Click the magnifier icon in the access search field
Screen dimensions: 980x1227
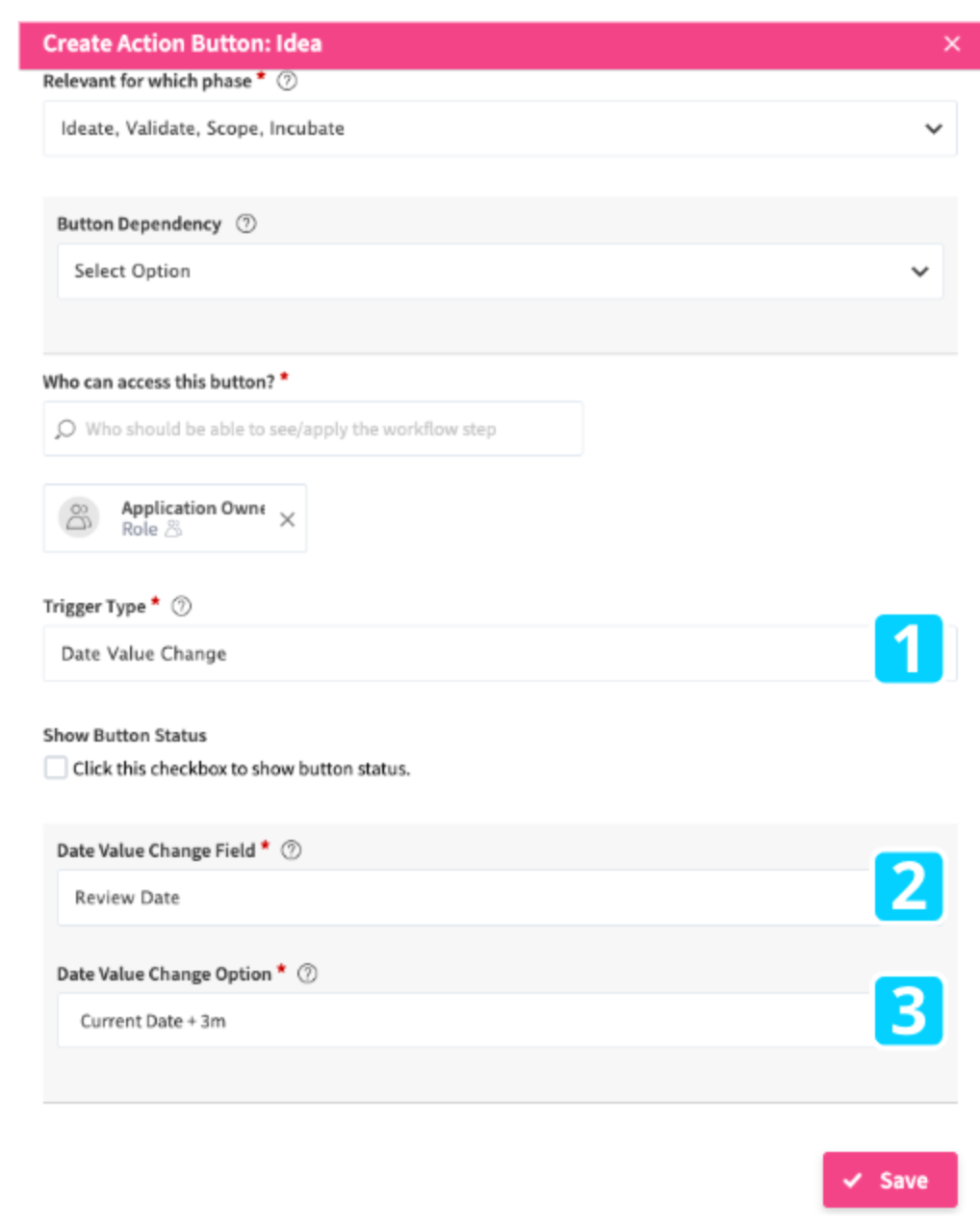[x=64, y=428]
